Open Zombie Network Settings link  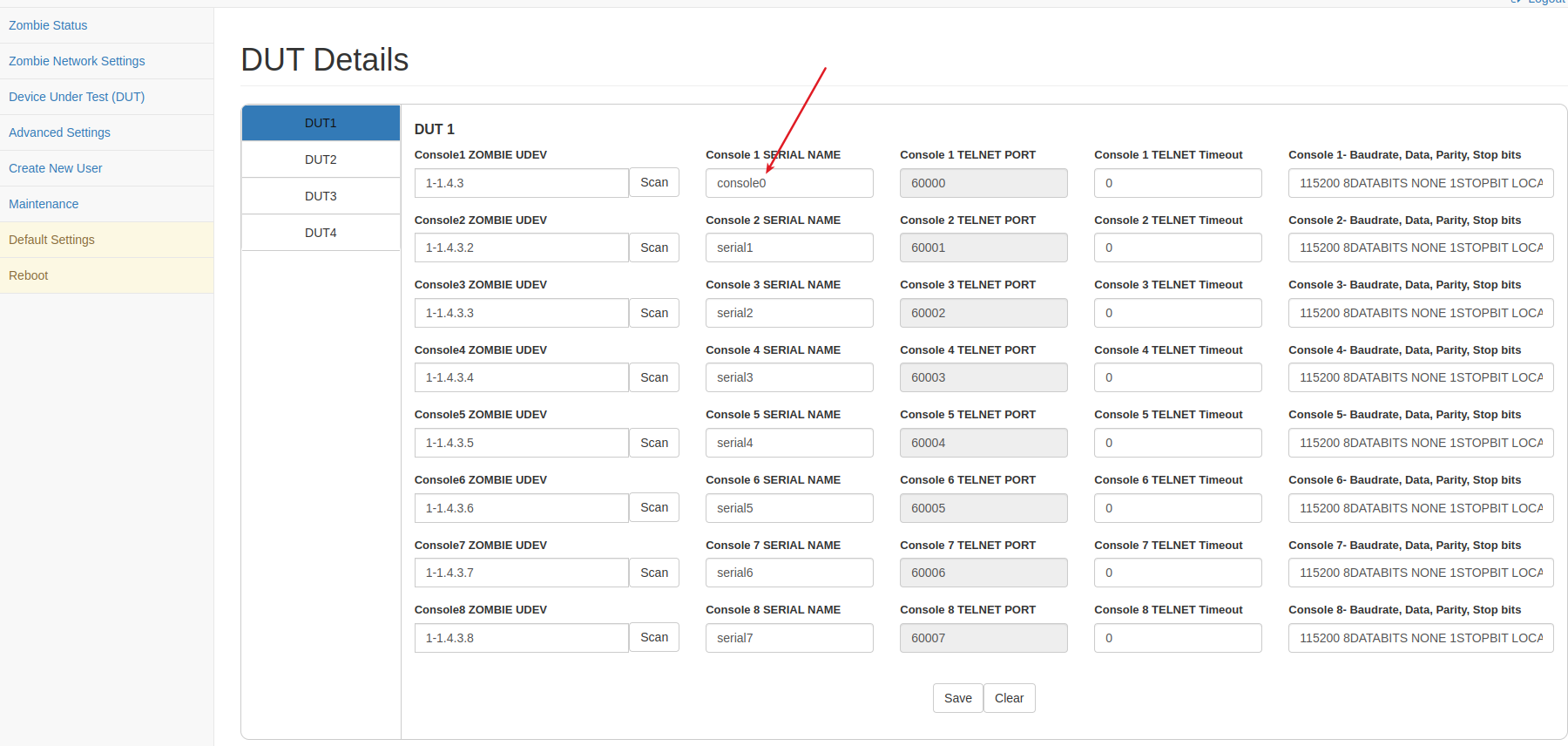(77, 61)
